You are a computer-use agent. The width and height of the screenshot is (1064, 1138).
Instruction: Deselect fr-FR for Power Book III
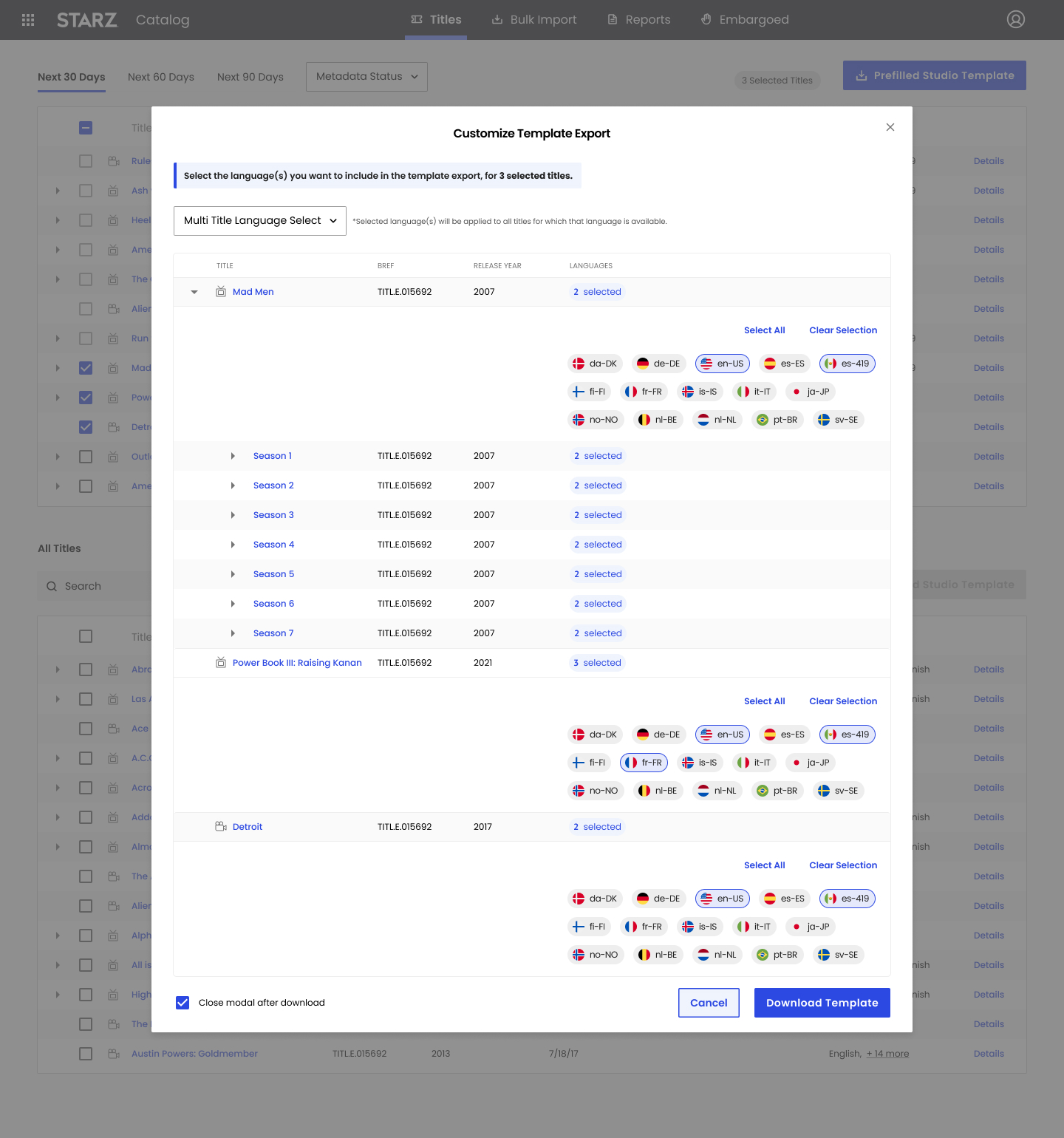[x=644, y=763]
